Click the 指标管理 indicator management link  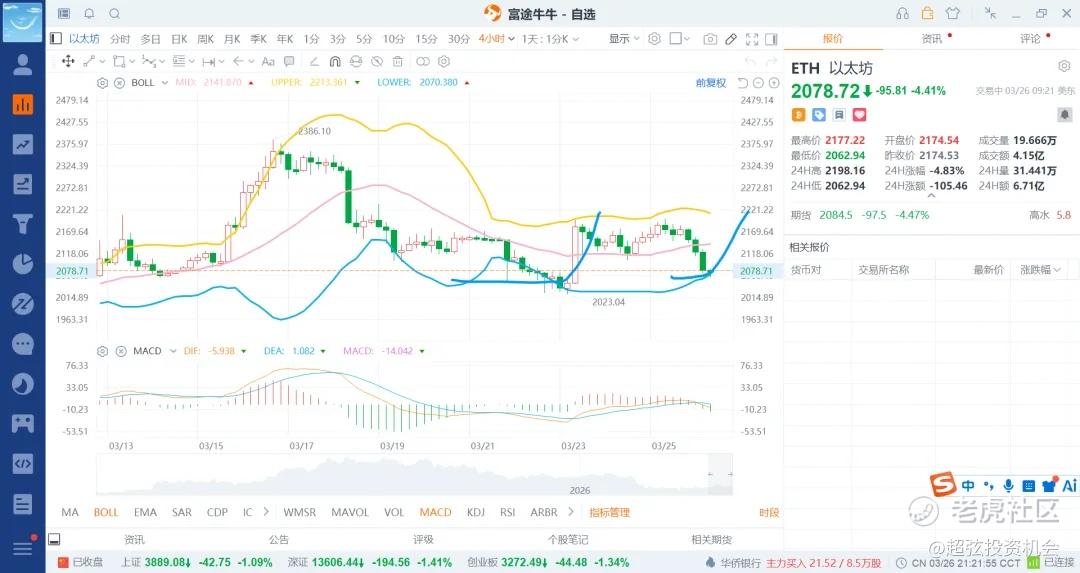pos(609,512)
